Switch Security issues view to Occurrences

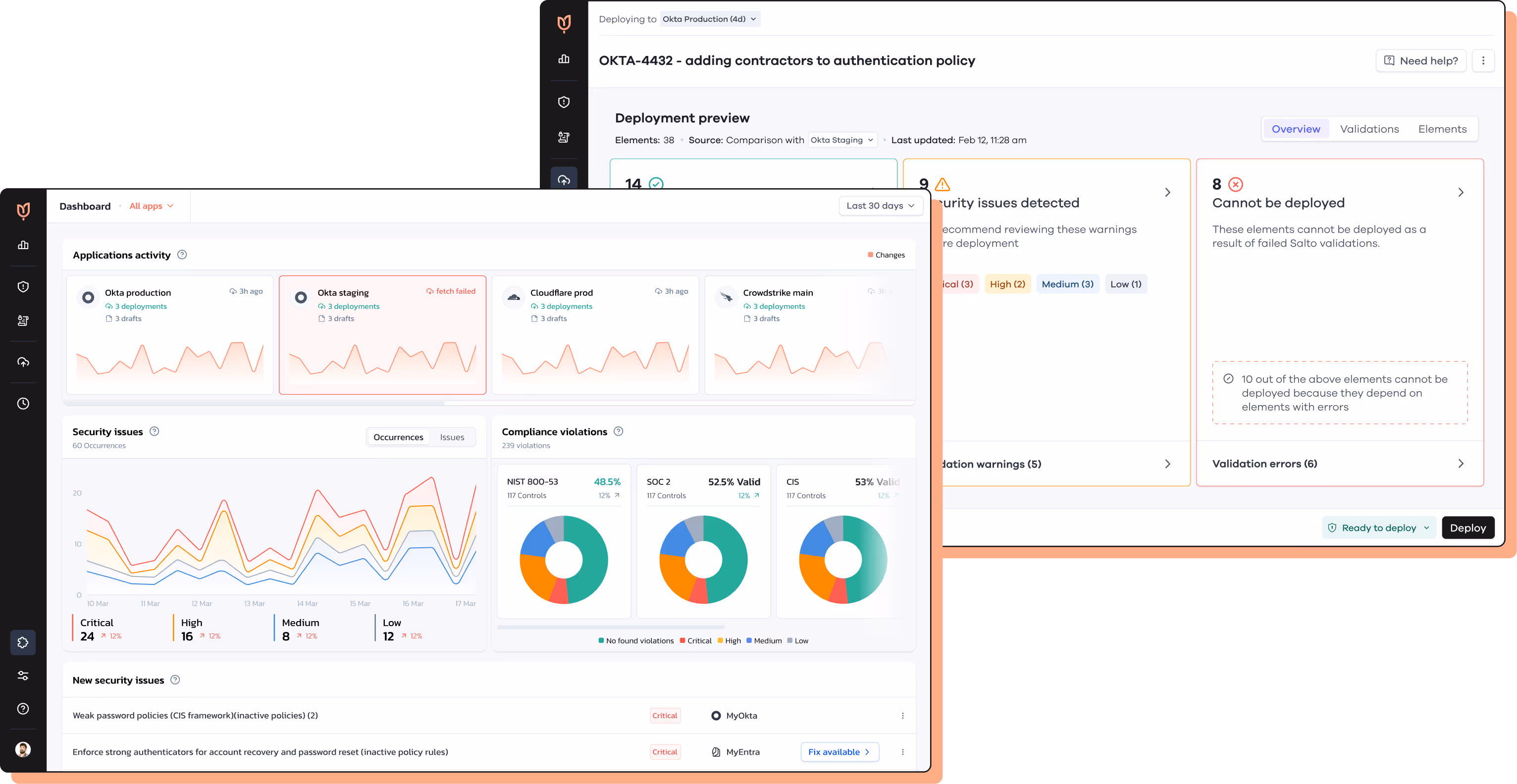398,437
